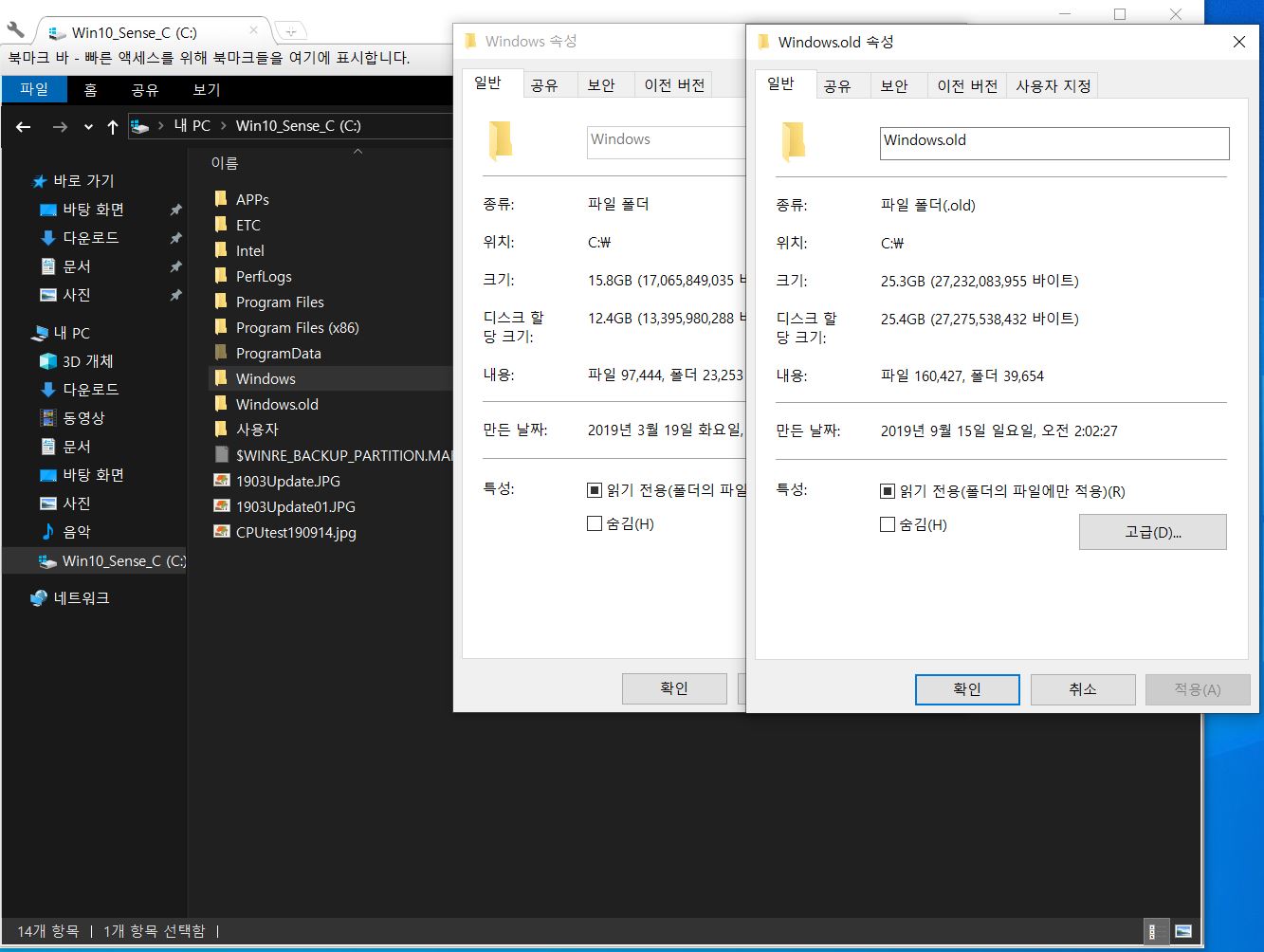Screen dimensions: 1264x952
Task: Click the wrench icon in the browser tab bar
Action: click(16, 31)
